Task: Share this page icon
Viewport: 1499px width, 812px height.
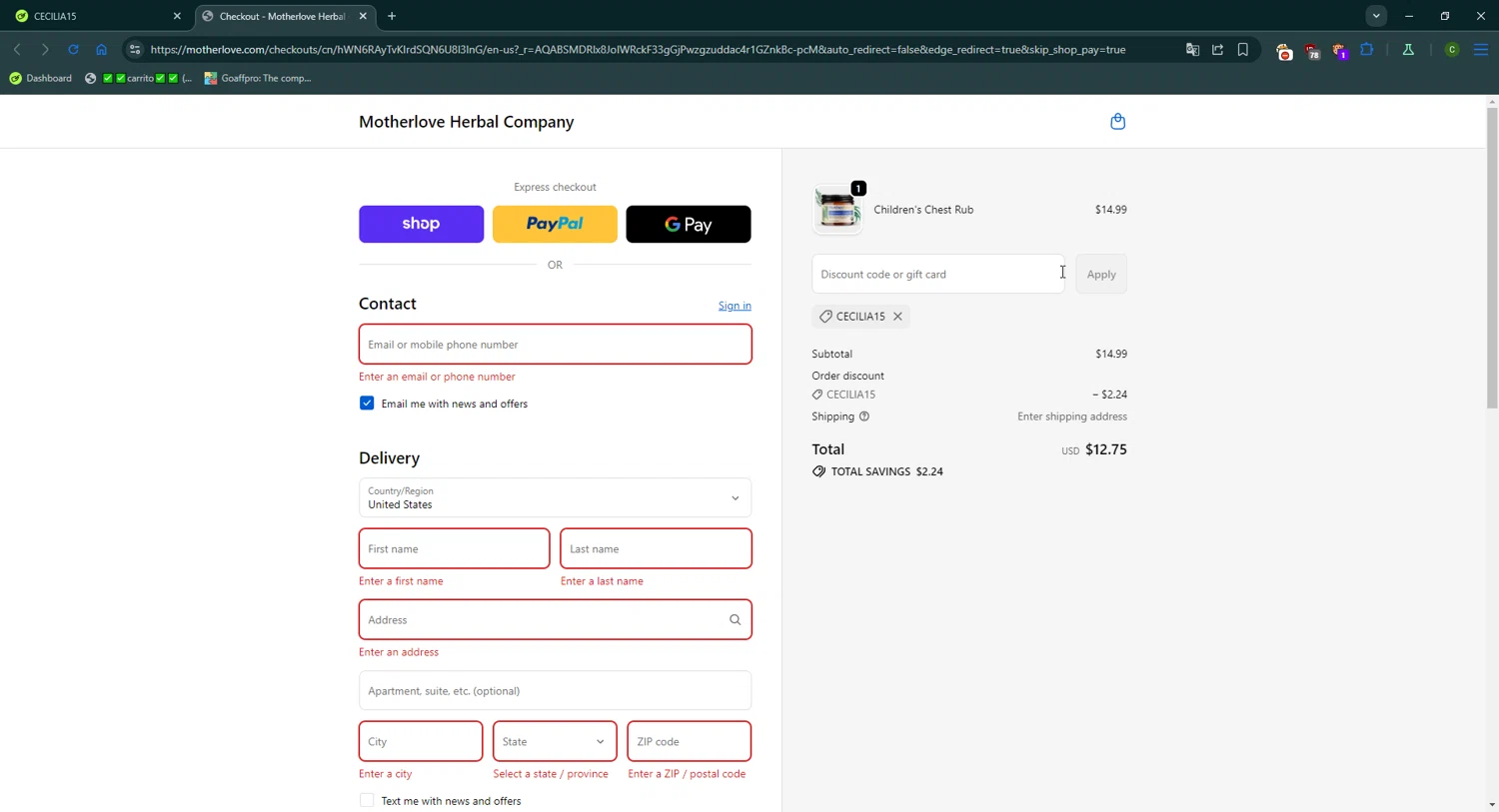Action: (x=1217, y=49)
